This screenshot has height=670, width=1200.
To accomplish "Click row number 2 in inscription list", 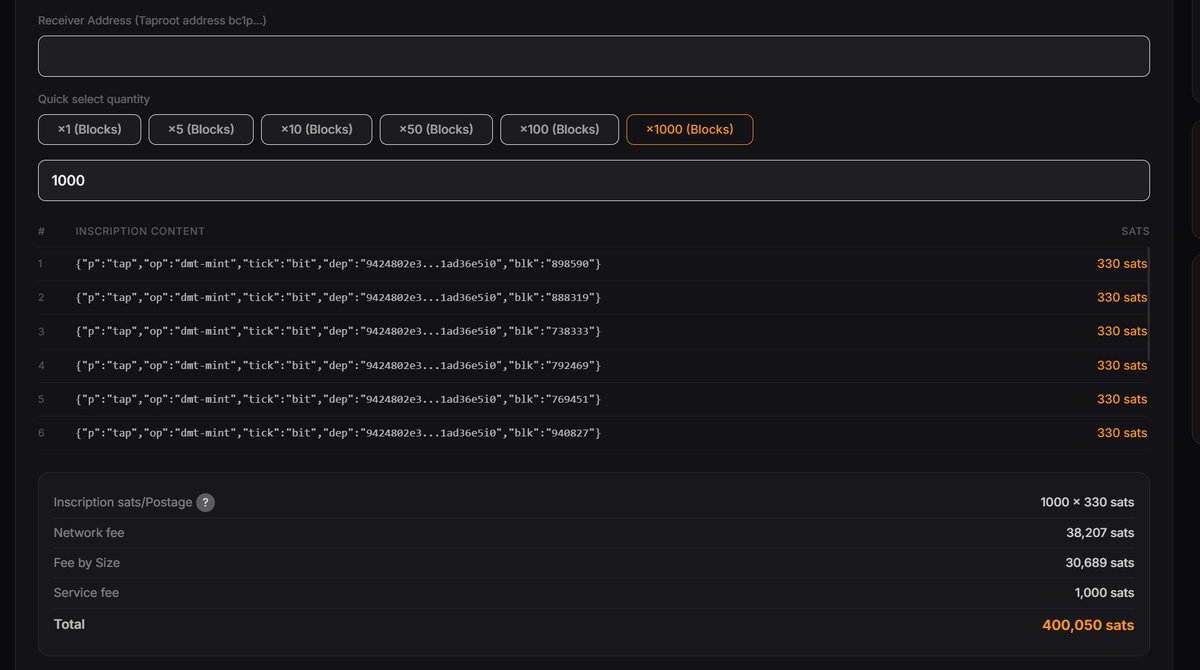I will point(41,298).
